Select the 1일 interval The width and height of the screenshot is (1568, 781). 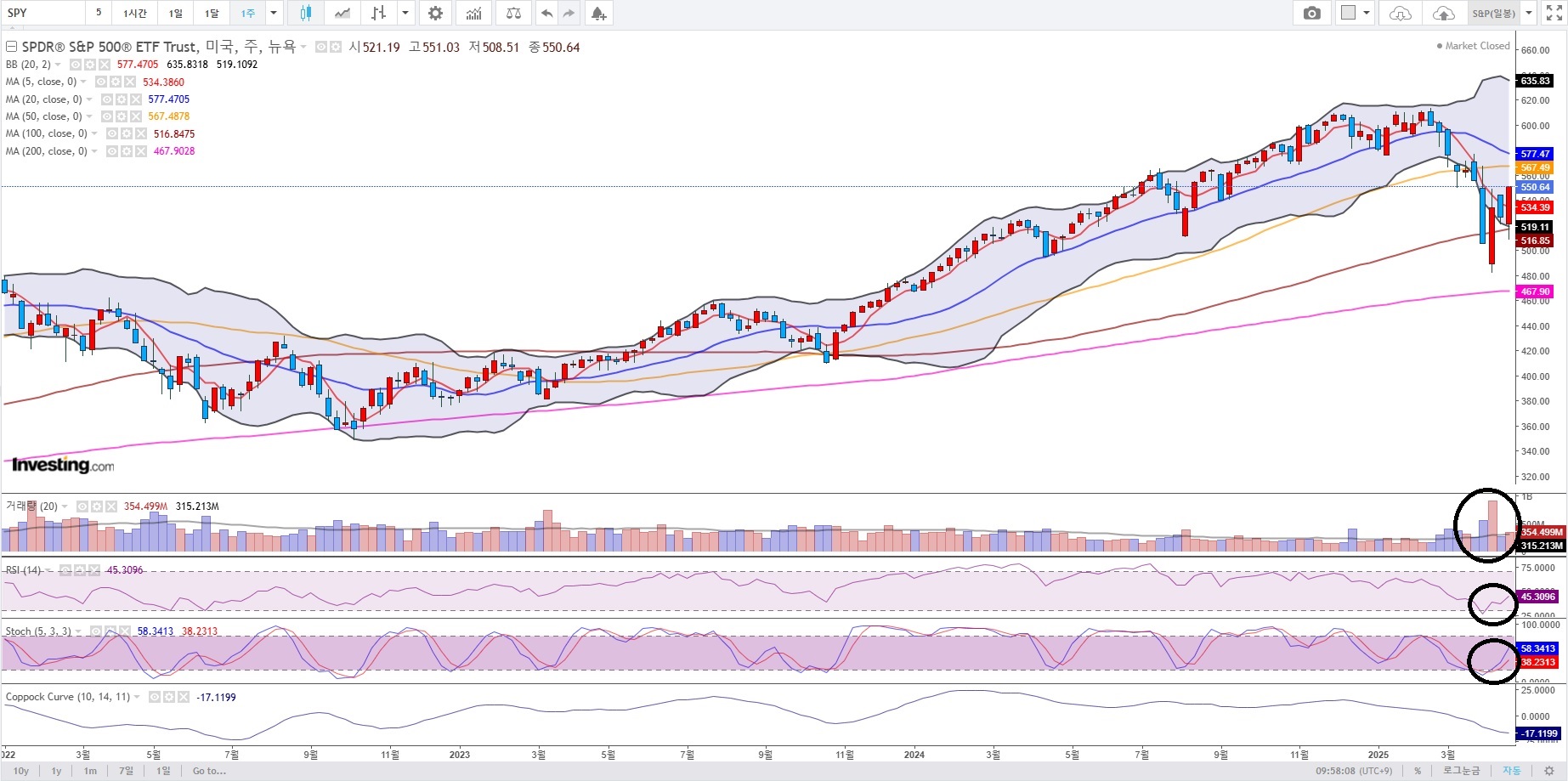[175, 13]
